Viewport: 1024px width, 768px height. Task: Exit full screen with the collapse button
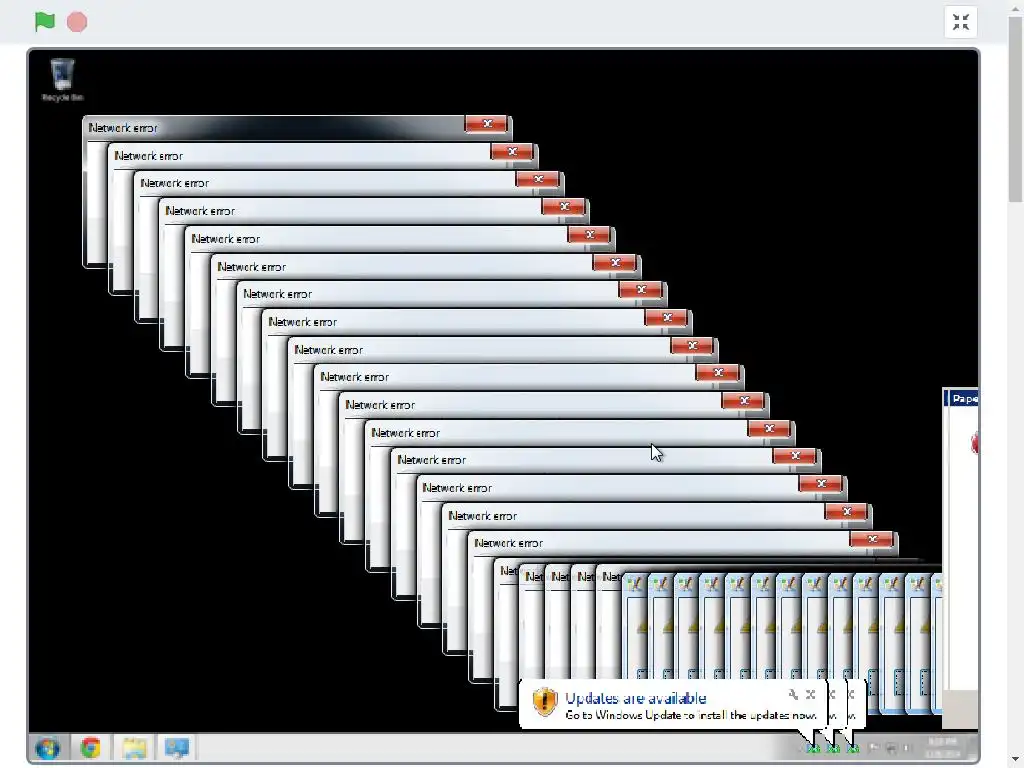(961, 22)
